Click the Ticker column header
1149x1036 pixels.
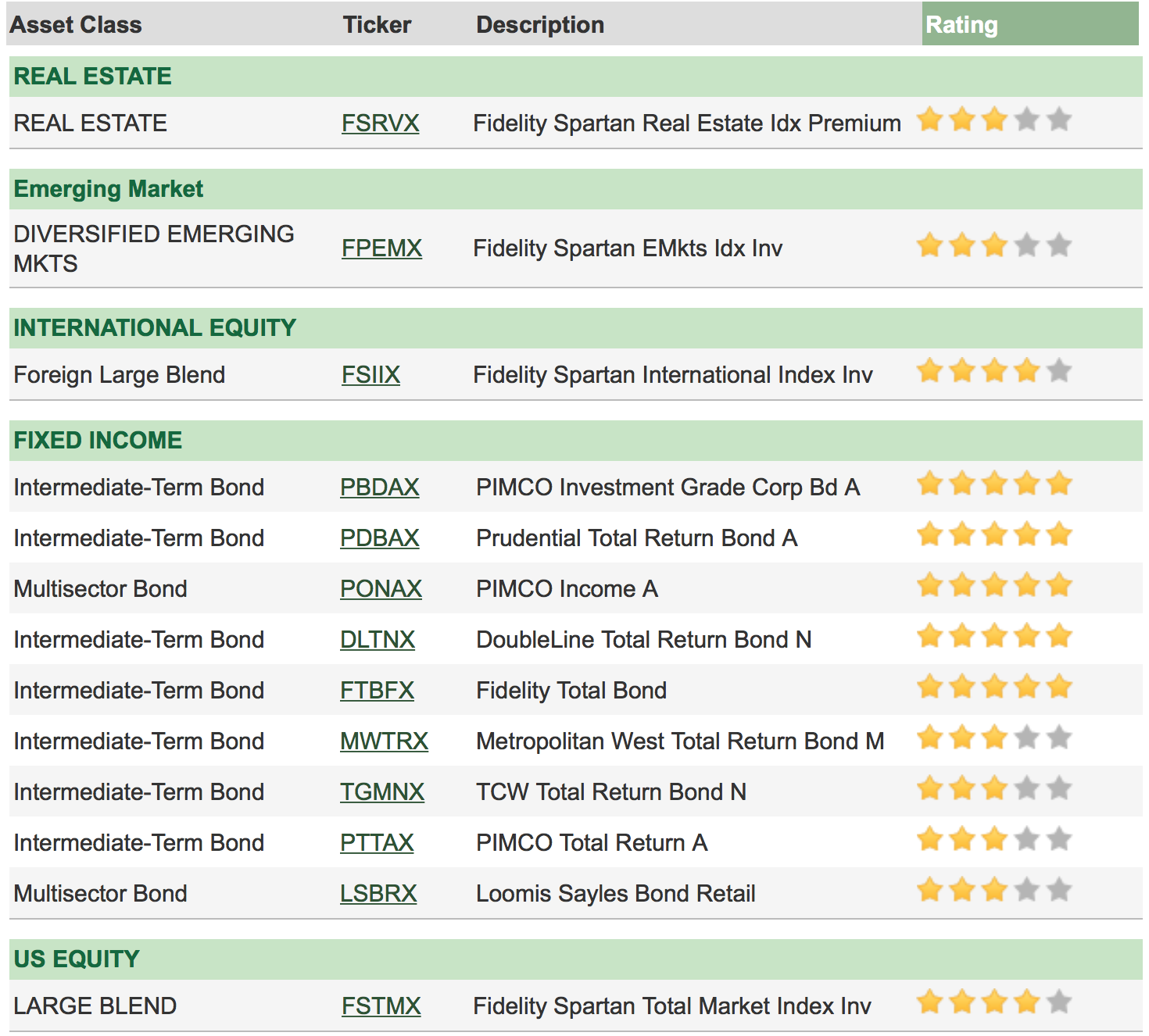click(x=377, y=25)
